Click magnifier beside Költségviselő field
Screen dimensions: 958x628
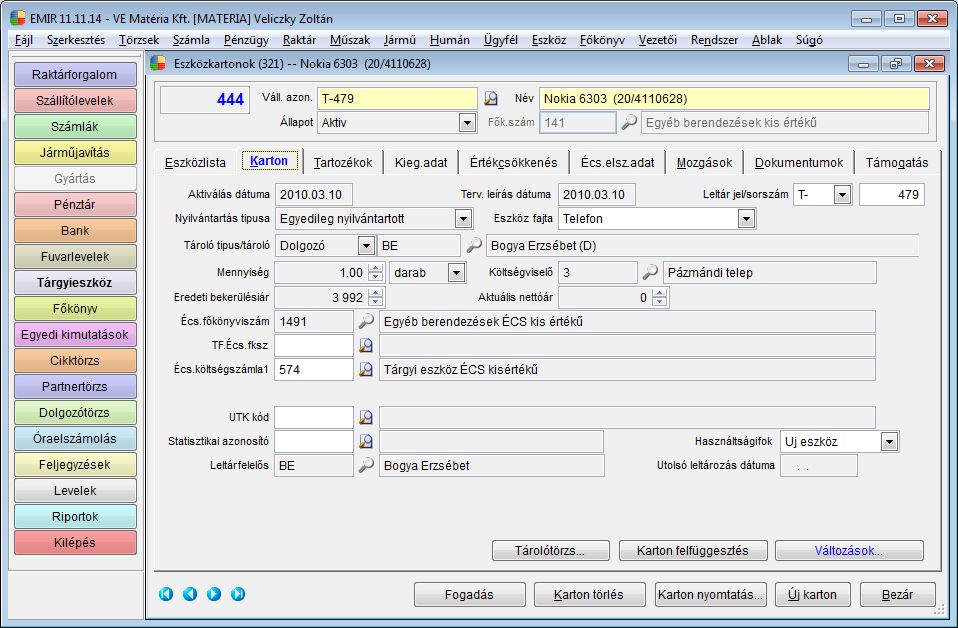pyautogui.click(x=650, y=272)
